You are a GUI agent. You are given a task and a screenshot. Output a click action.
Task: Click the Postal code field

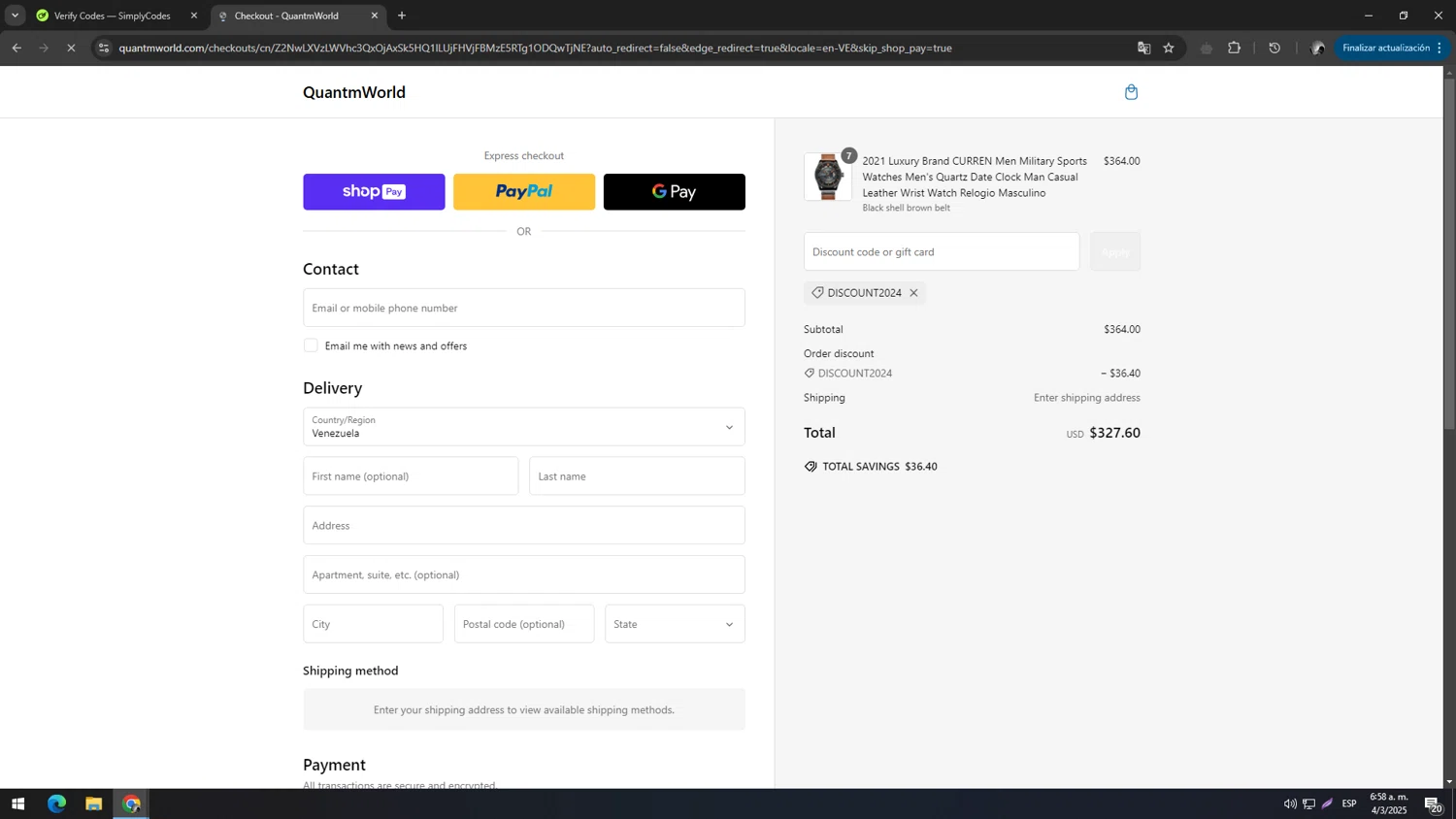[x=524, y=624]
